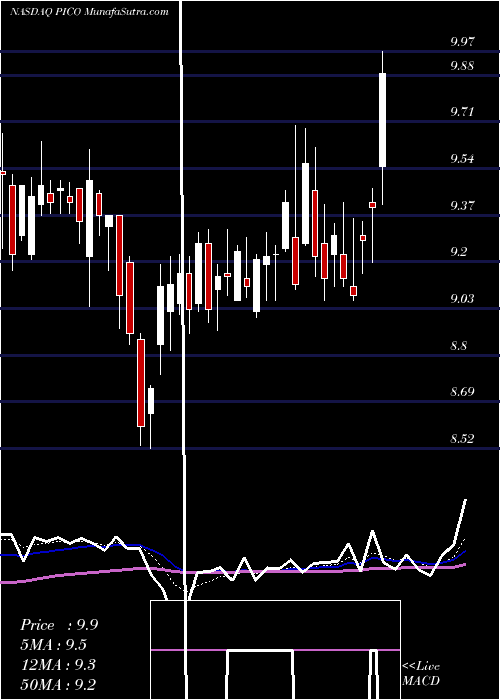The image size is (500, 700).
Task: Click the 9.97 price axis label
Action: (462, 42)
